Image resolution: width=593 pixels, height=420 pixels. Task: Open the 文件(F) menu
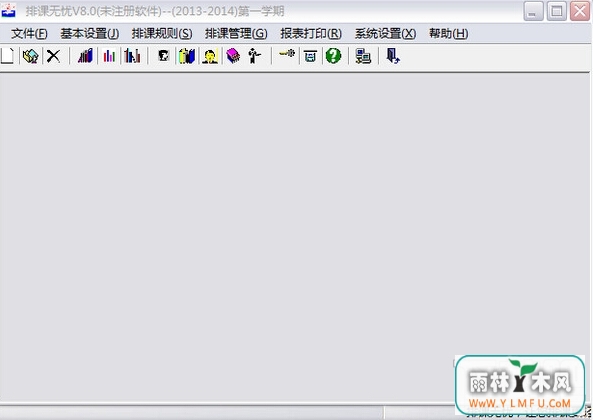coord(29,34)
